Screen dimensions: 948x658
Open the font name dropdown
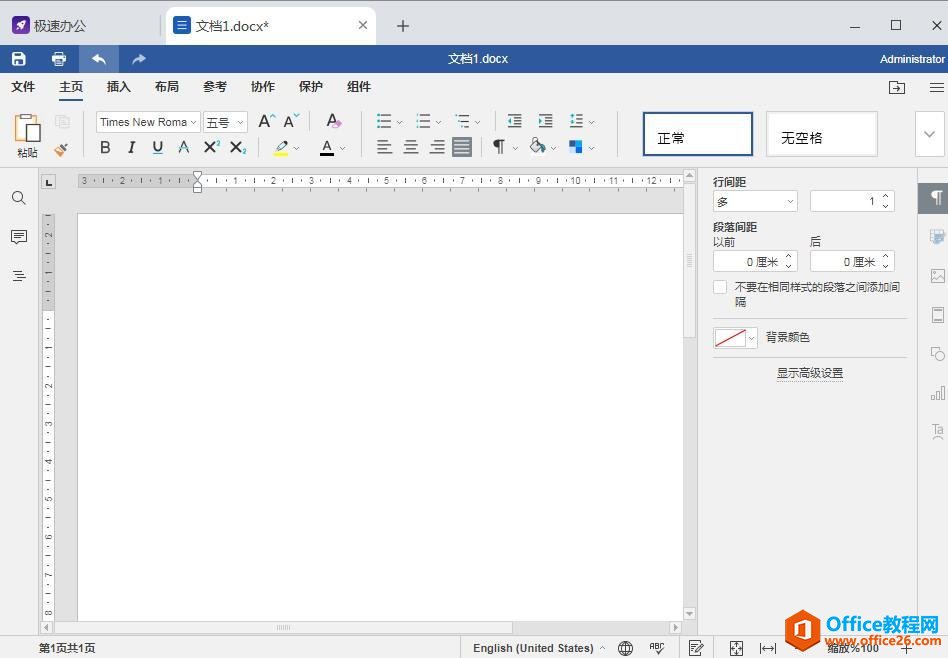pyautogui.click(x=193, y=122)
